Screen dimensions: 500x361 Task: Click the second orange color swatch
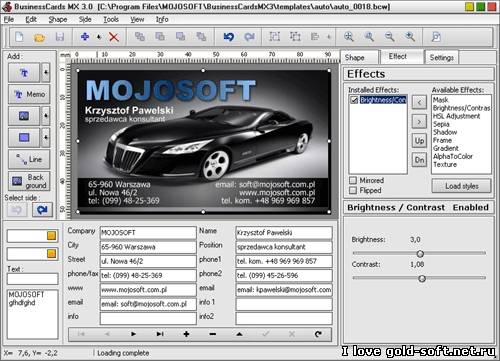51,254
